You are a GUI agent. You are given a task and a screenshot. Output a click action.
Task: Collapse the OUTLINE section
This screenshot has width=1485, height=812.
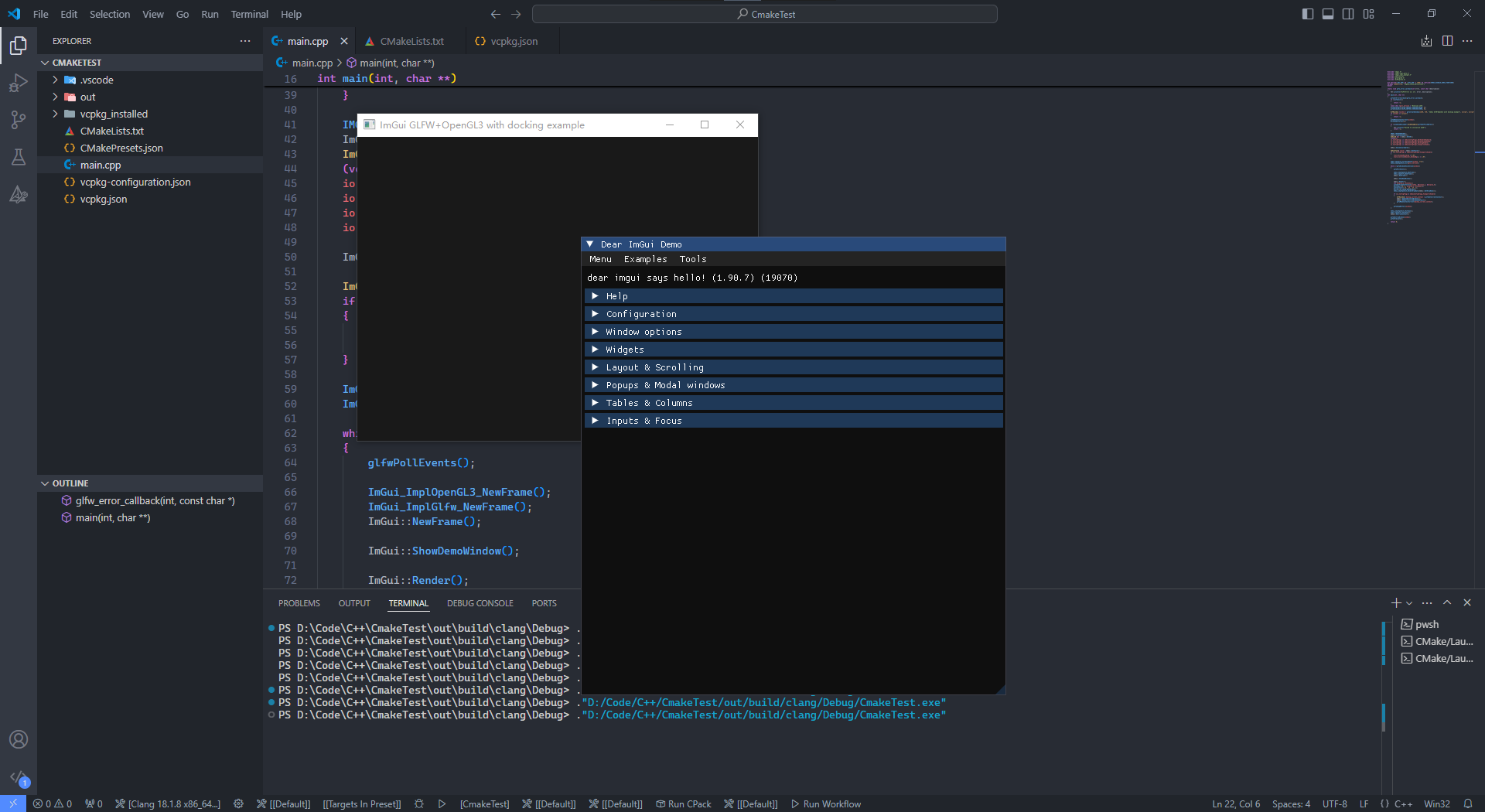(x=70, y=483)
